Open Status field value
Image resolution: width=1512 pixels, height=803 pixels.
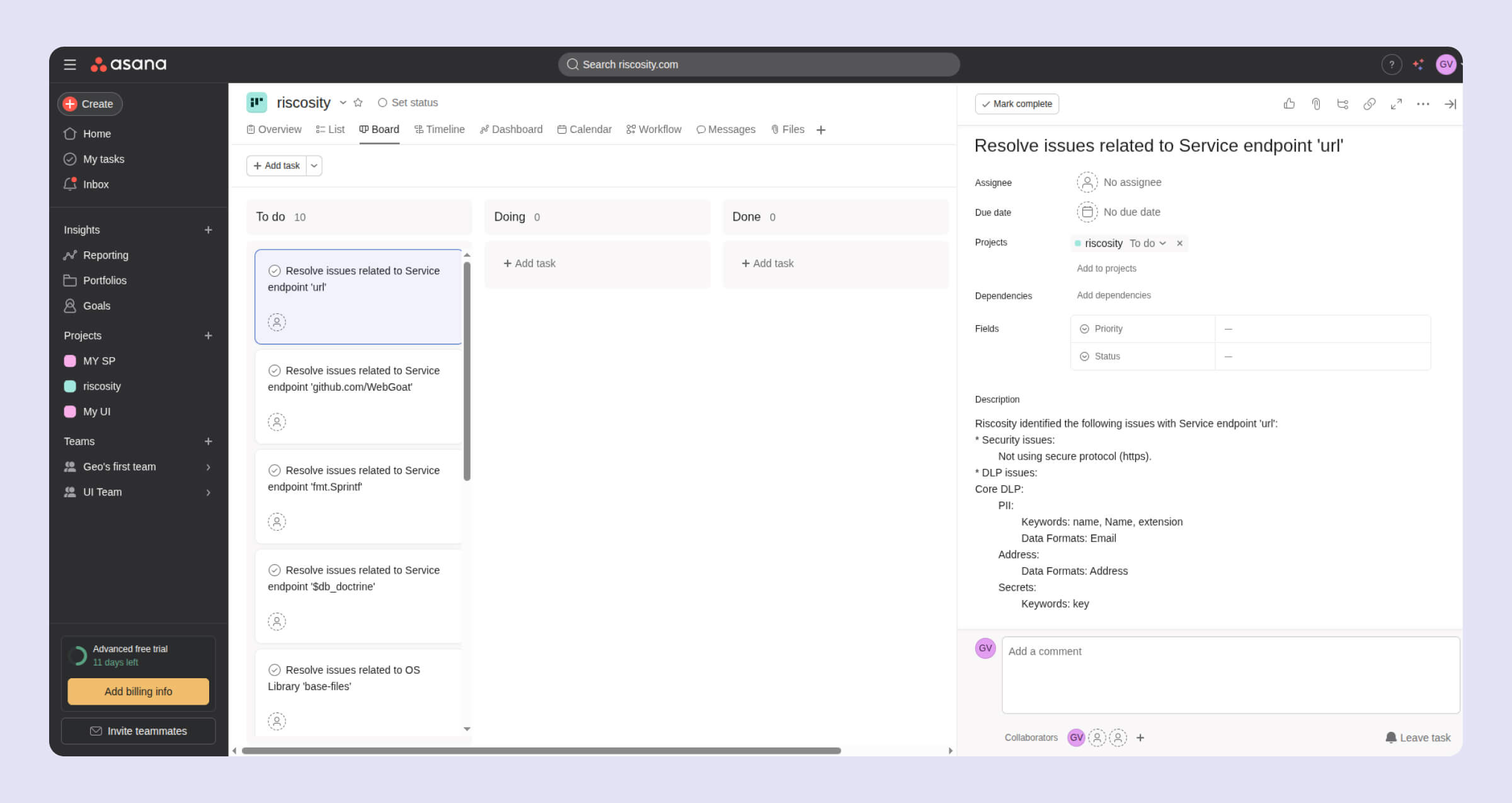[x=1322, y=357]
